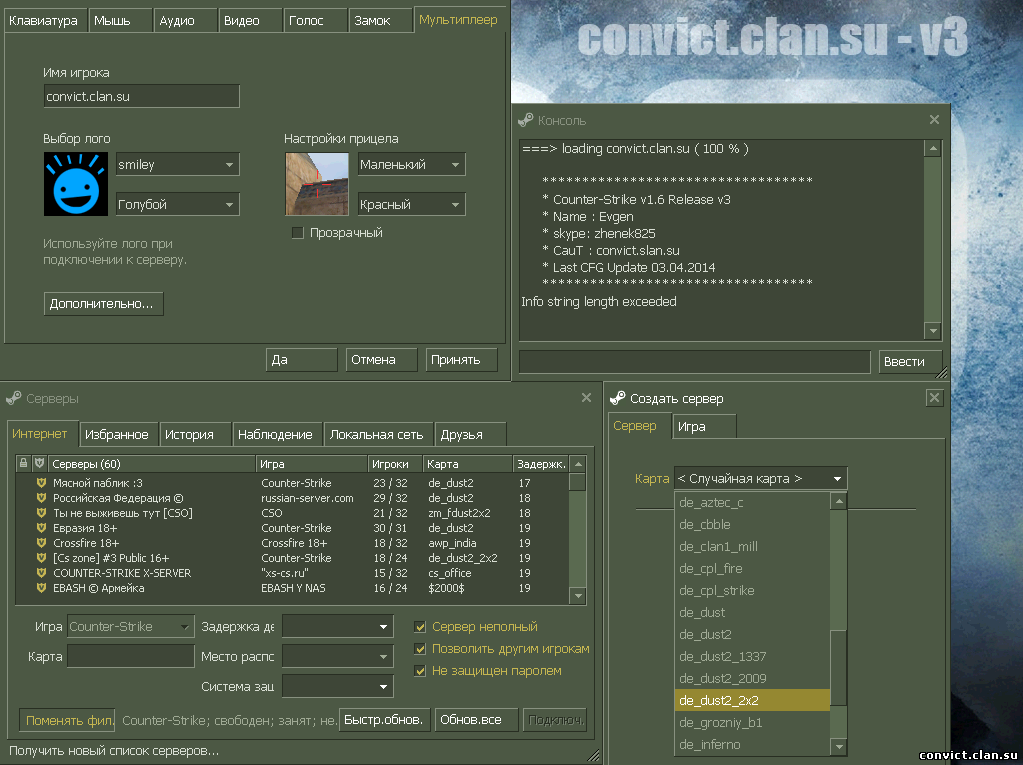Enable the Прозрачный crosshair checkbox

[298, 233]
